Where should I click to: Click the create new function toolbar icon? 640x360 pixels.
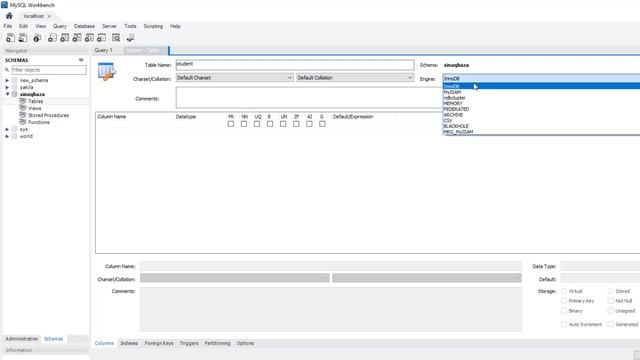[x=101, y=38]
